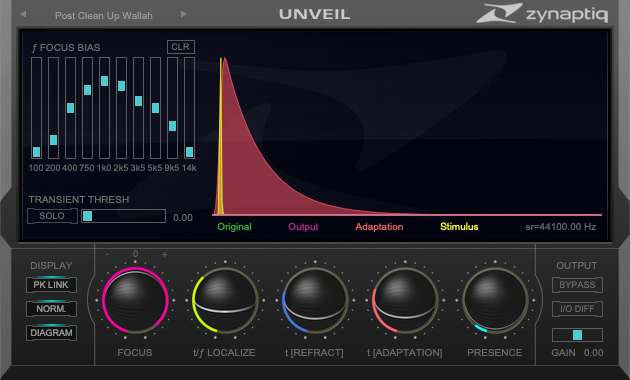Toggle the Adaptation curve legend
The width and height of the screenshot is (630, 380).
pyautogui.click(x=379, y=227)
